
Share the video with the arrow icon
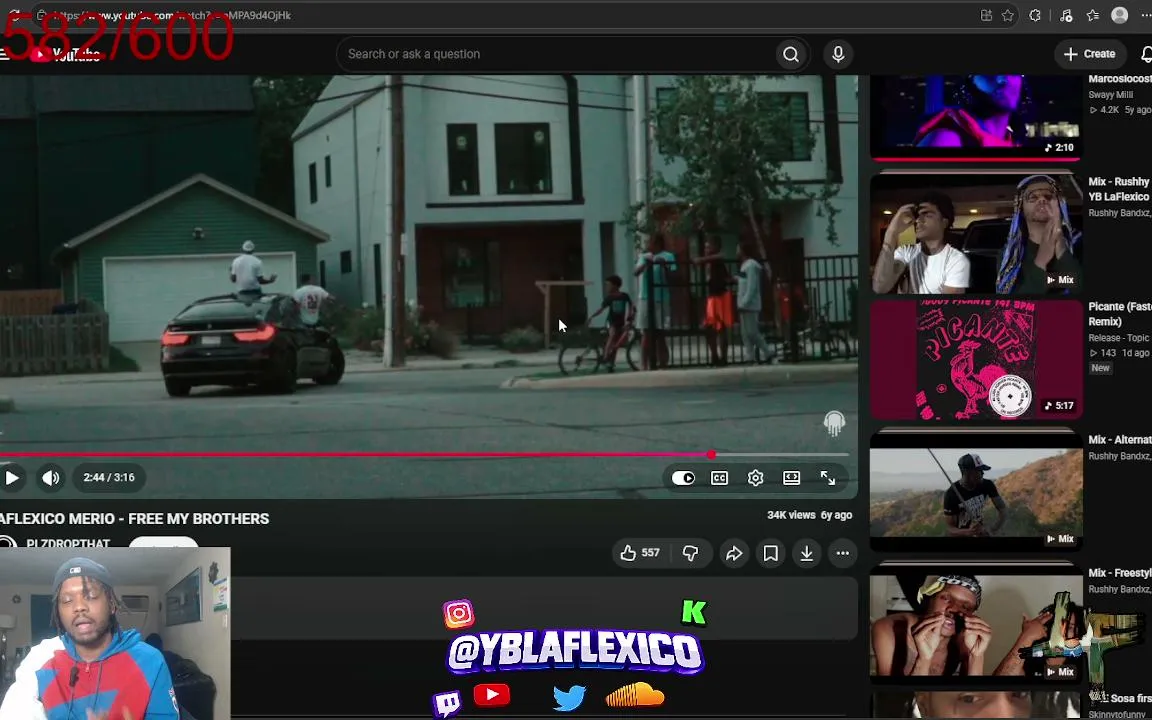click(734, 553)
